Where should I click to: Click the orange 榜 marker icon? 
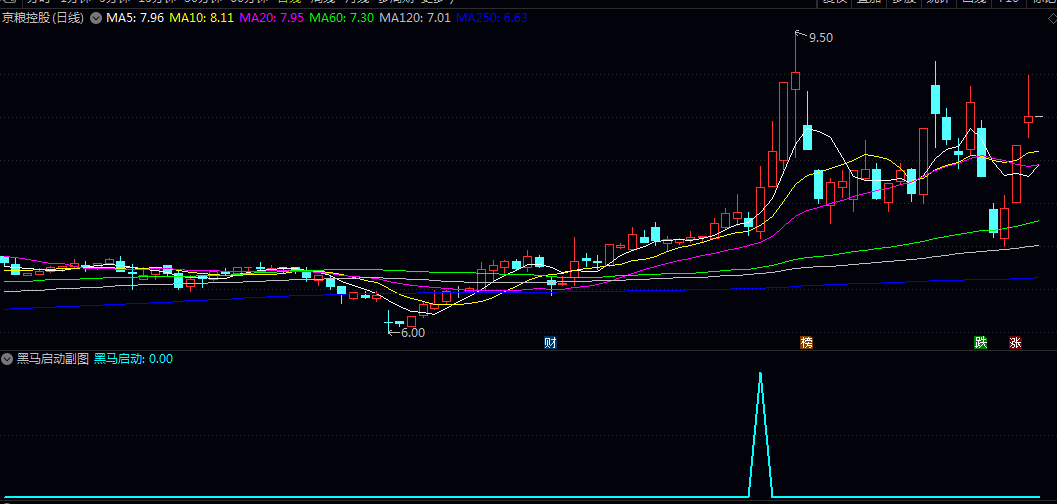click(806, 343)
